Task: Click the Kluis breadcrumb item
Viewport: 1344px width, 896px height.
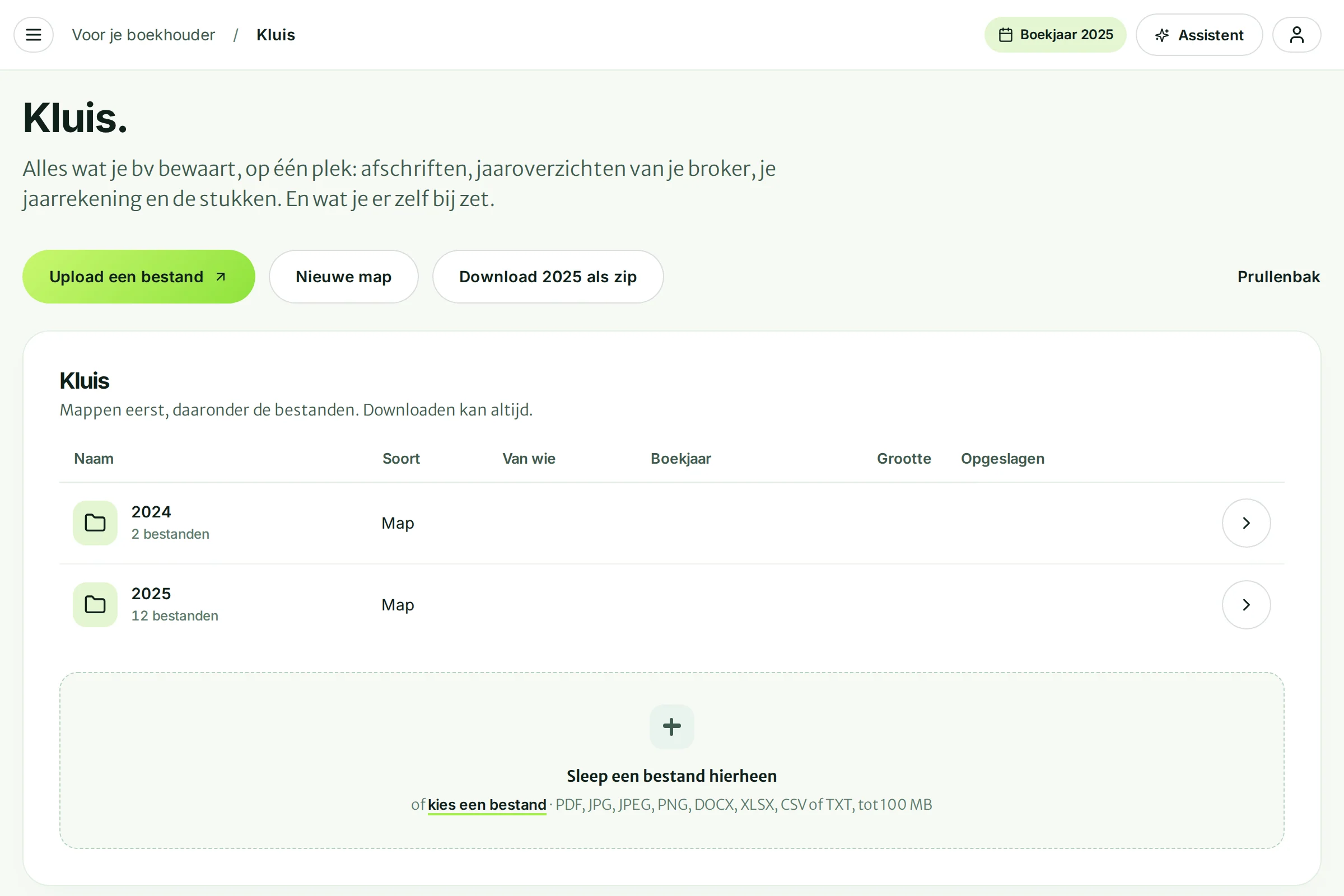Action: tap(276, 35)
